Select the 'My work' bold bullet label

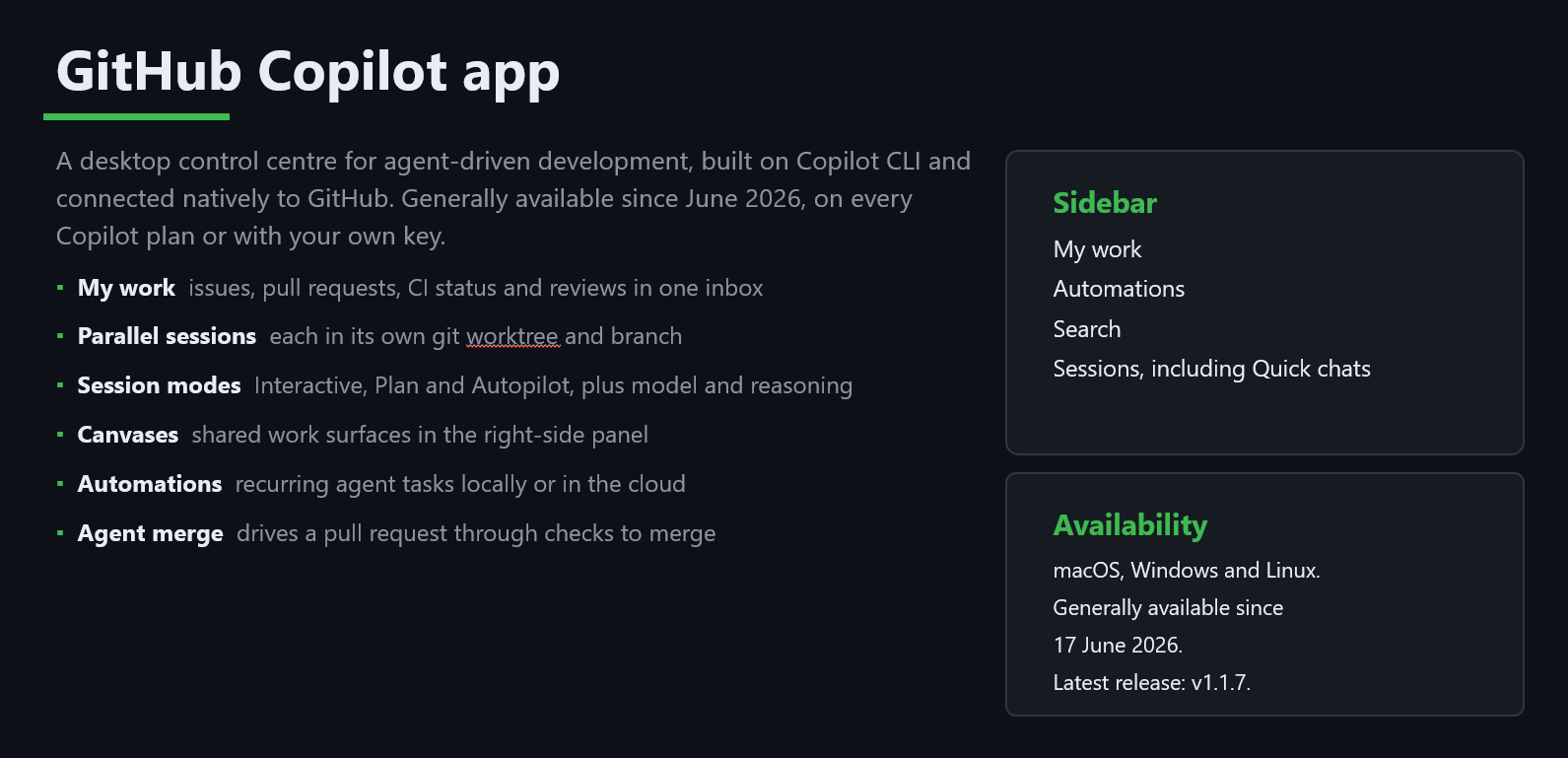pyautogui.click(x=126, y=288)
